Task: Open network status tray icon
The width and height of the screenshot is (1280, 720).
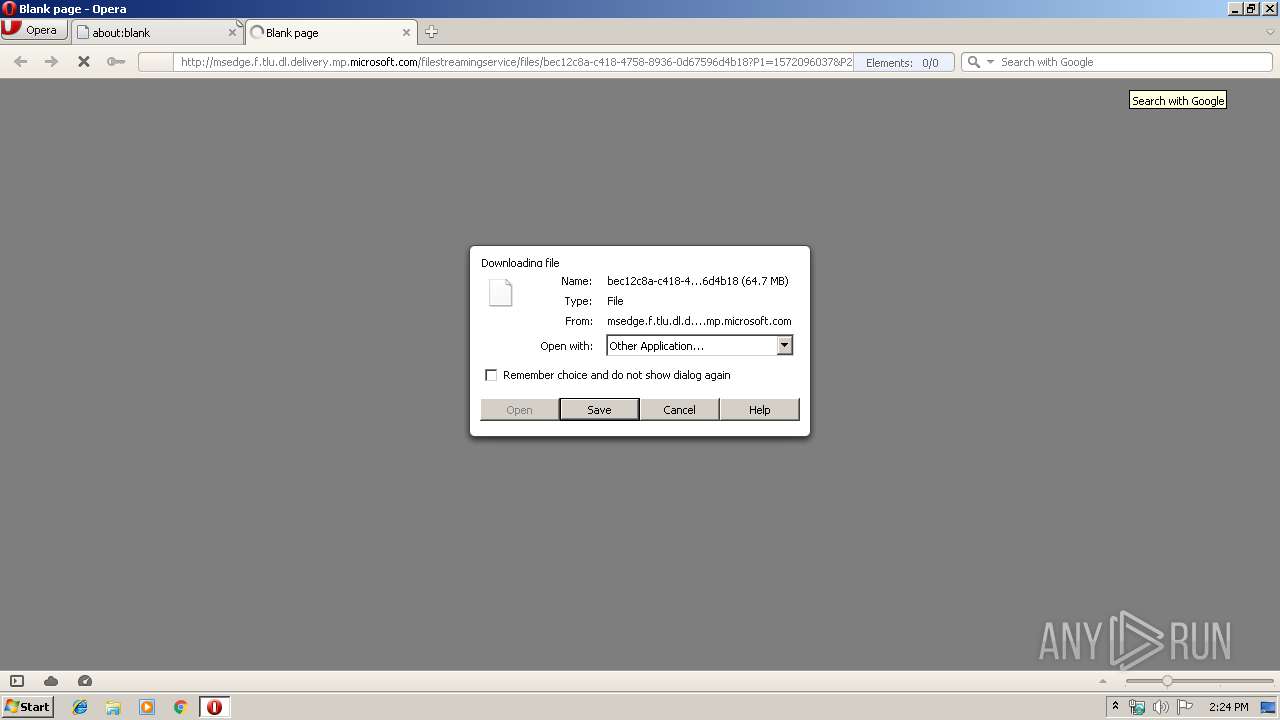Action: [x=1137, y=707]
